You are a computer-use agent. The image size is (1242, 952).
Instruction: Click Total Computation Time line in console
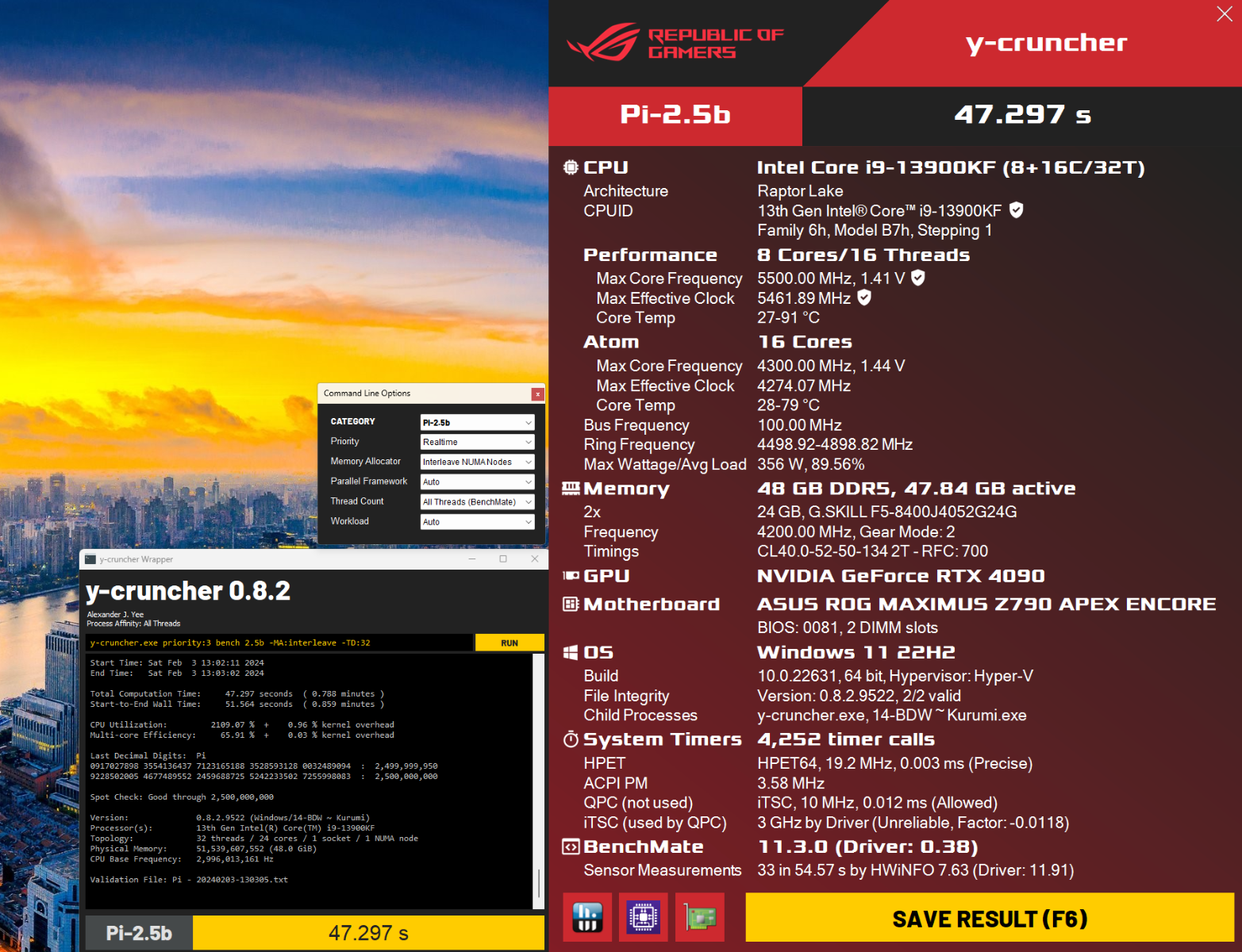pyautogui.click(x=236, y=694)
